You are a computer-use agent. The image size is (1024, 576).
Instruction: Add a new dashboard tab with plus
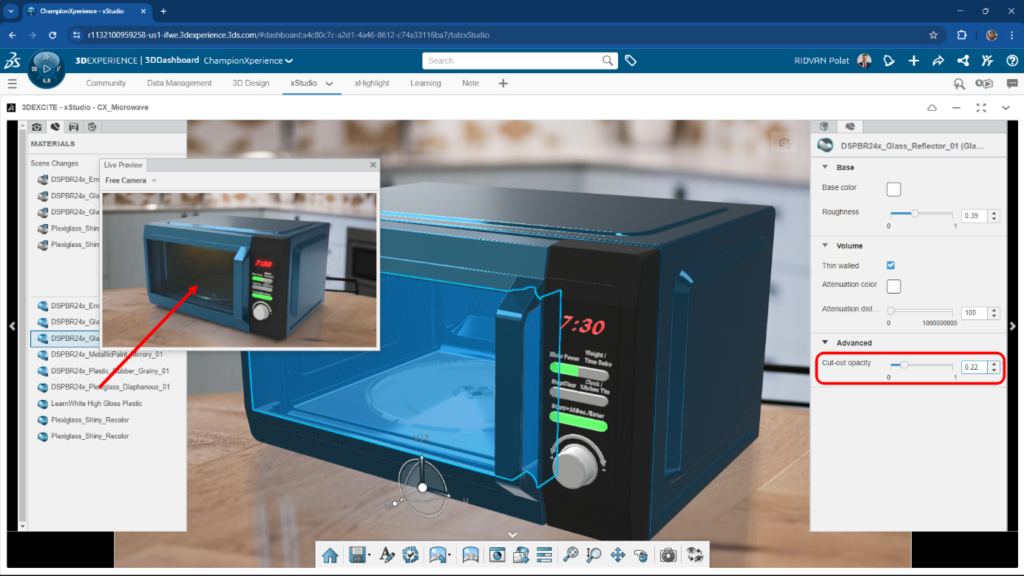503,84
